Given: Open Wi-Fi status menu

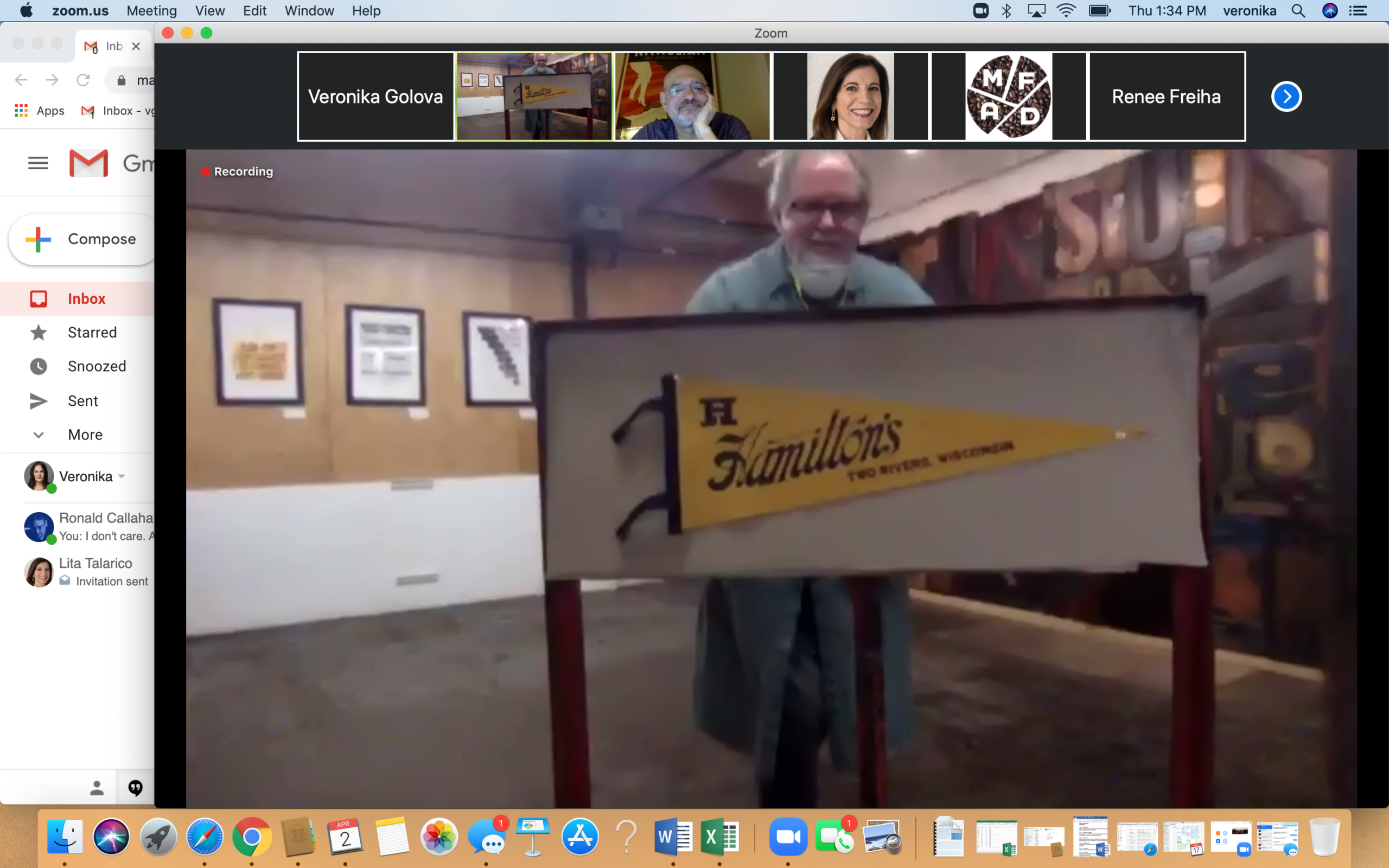Looking at the screenshot, I should pos(1066,10).
